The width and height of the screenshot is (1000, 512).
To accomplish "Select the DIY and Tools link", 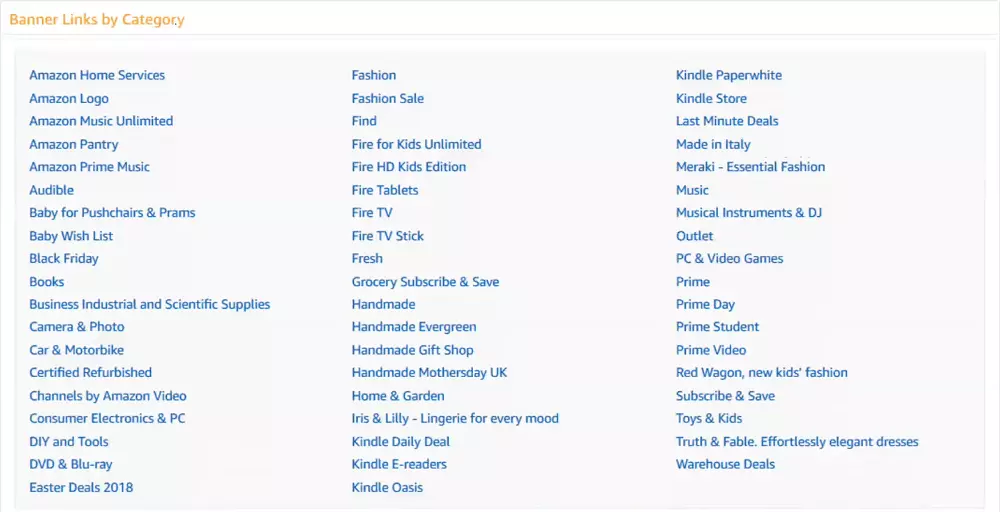I will point(69,441).
